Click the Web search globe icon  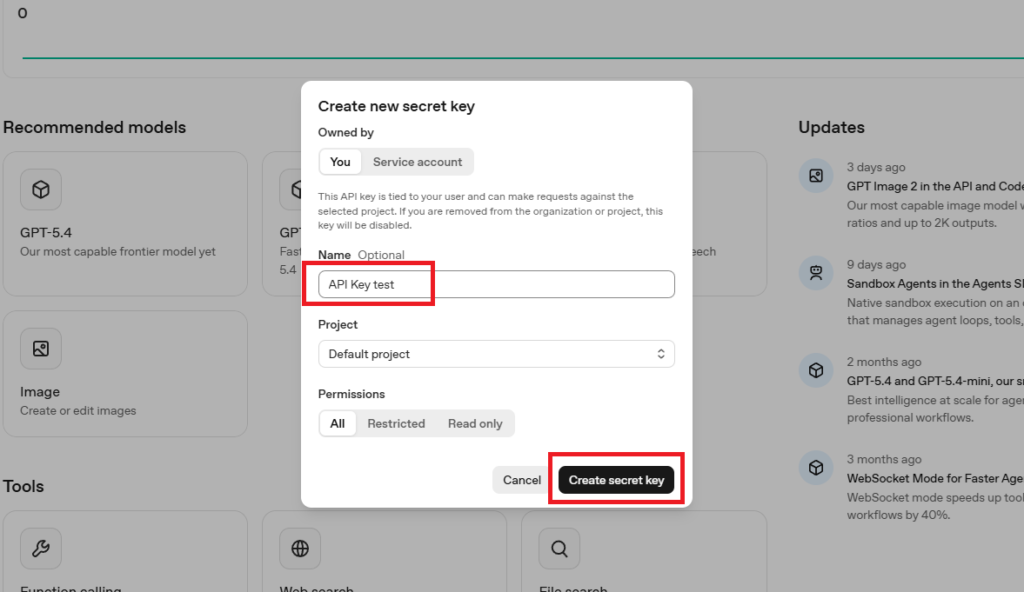300,548
